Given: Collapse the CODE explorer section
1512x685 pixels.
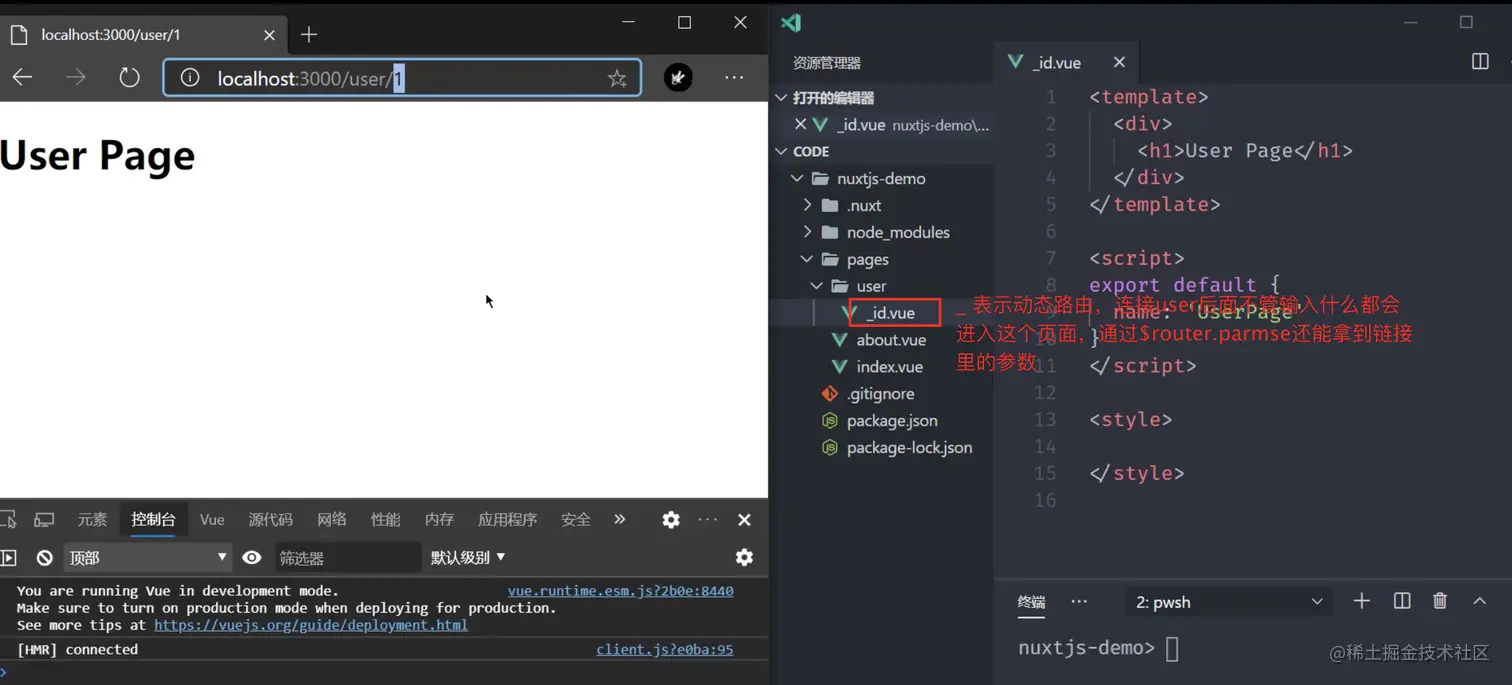Looking at the screenshot, I should click(x=781, y=151).
